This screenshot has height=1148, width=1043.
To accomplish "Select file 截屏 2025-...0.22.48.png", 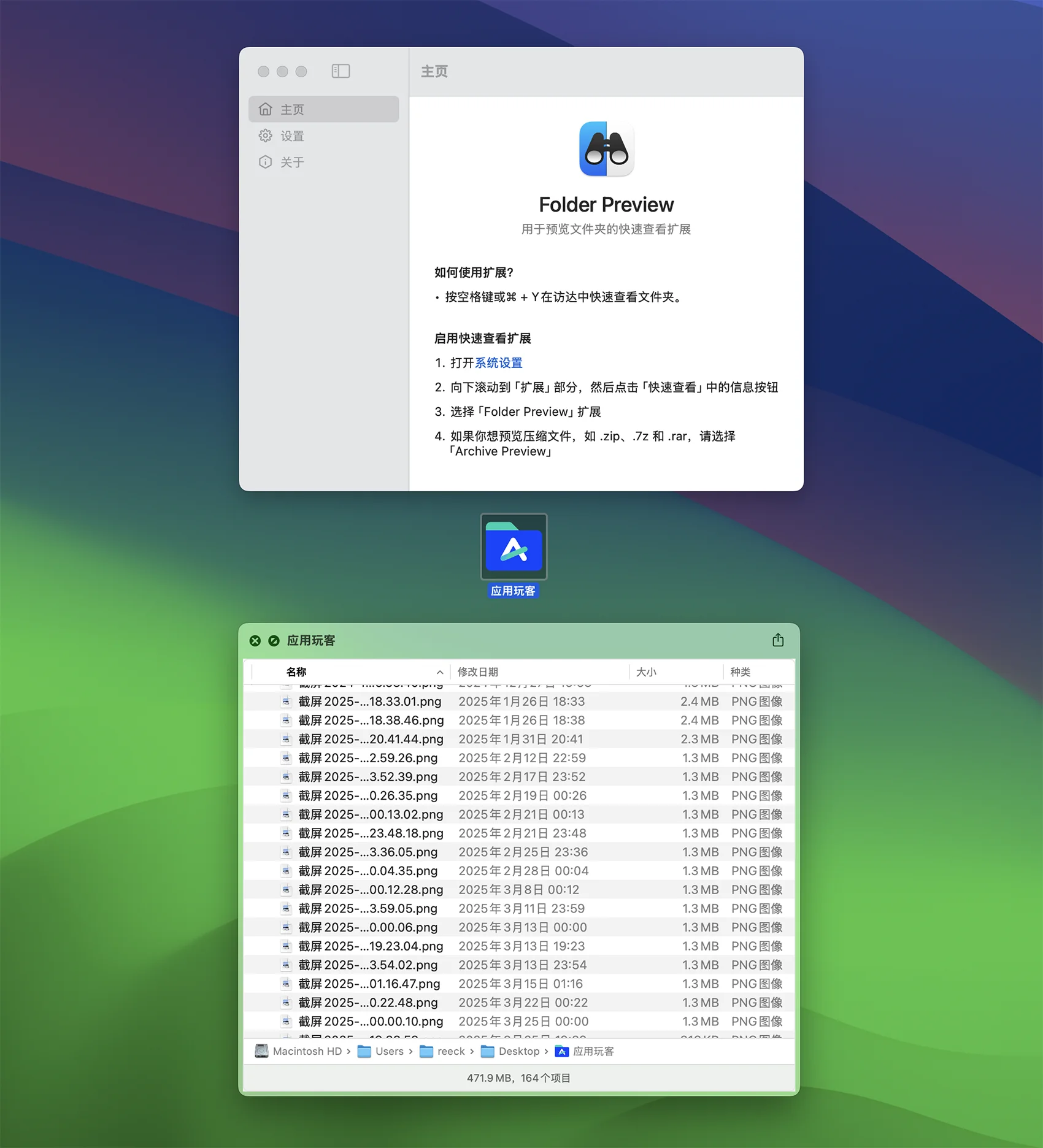I will 519,1003.
